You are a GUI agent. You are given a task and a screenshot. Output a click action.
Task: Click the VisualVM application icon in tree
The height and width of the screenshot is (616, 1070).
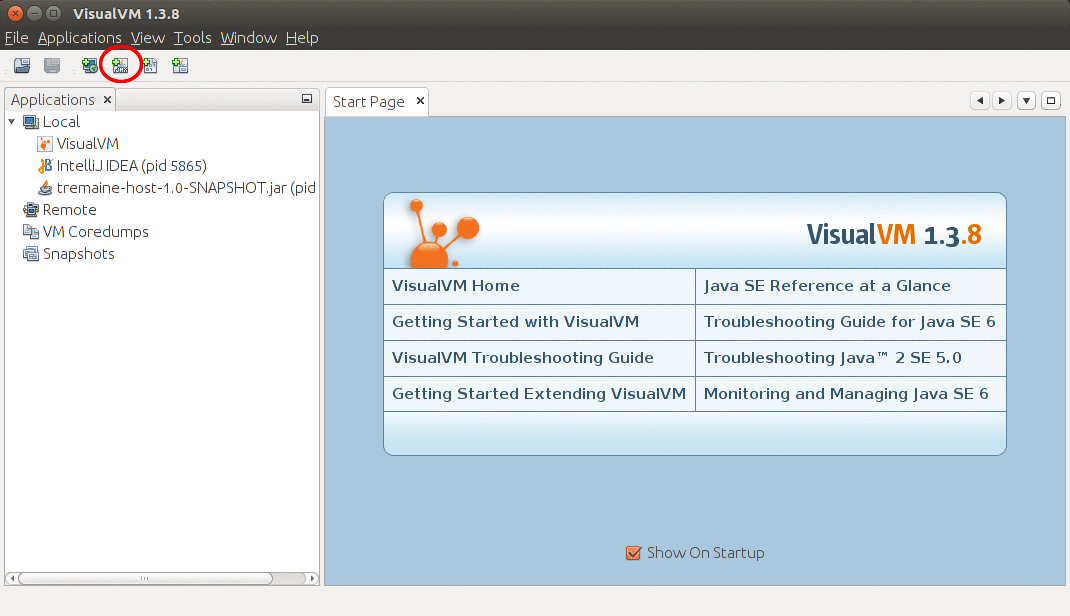tap(45, 144)
